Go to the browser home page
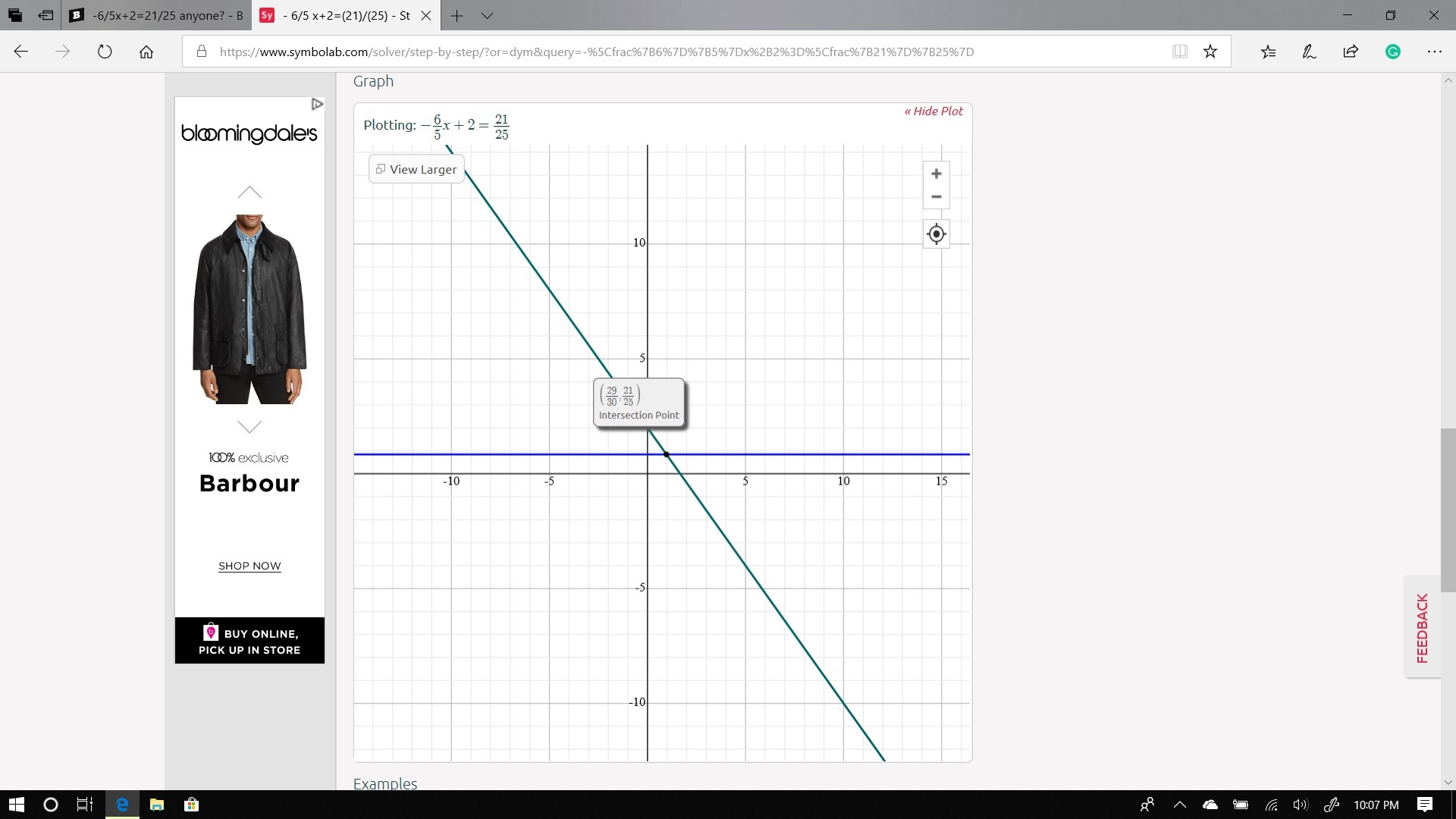The height and width of the screenshot is (819, 1456). click(146, 52)
